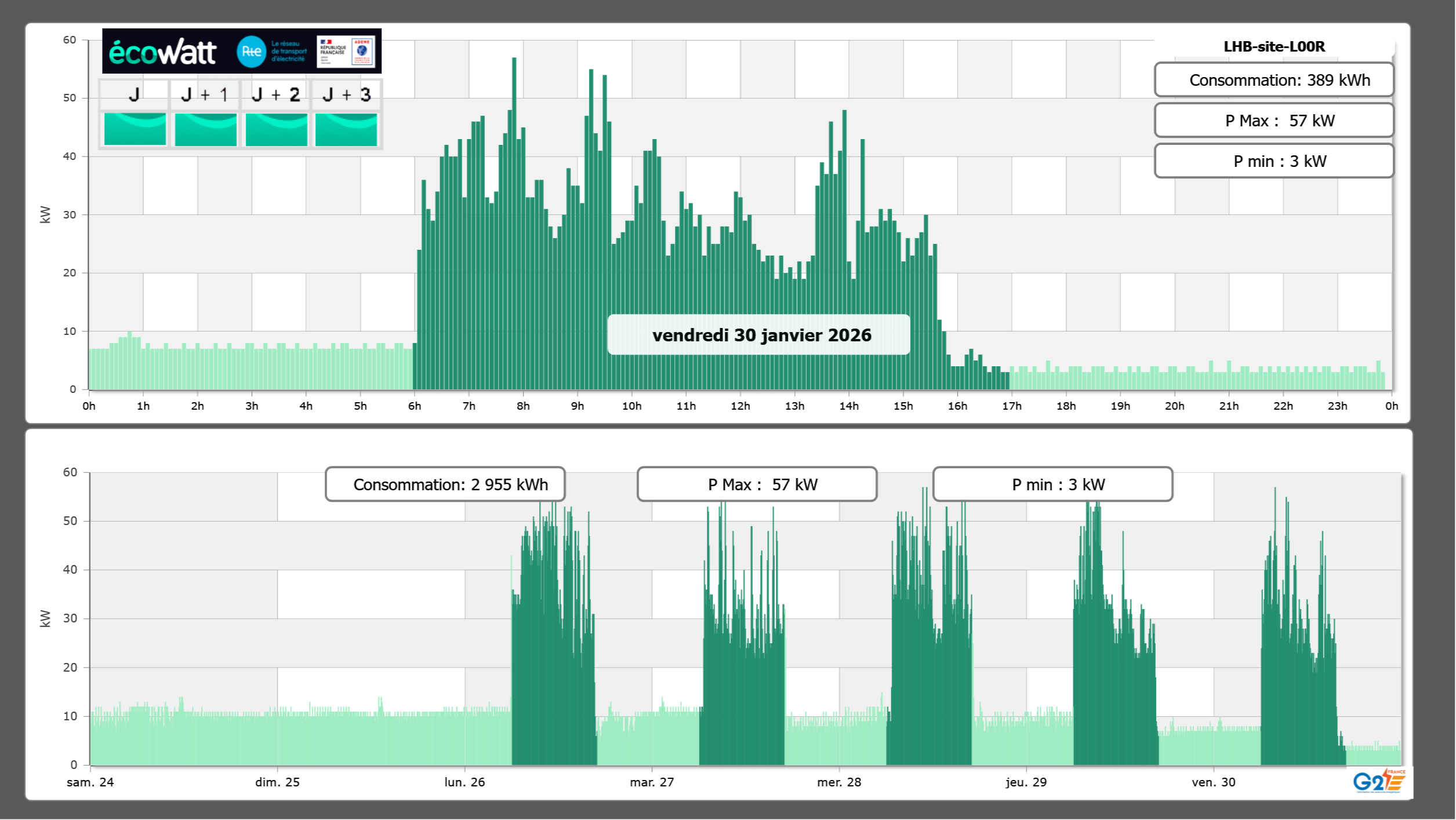Click the daily Consommation 389 kWh box
This screenshot has width=1456, height=820.
coord(1274,80)
